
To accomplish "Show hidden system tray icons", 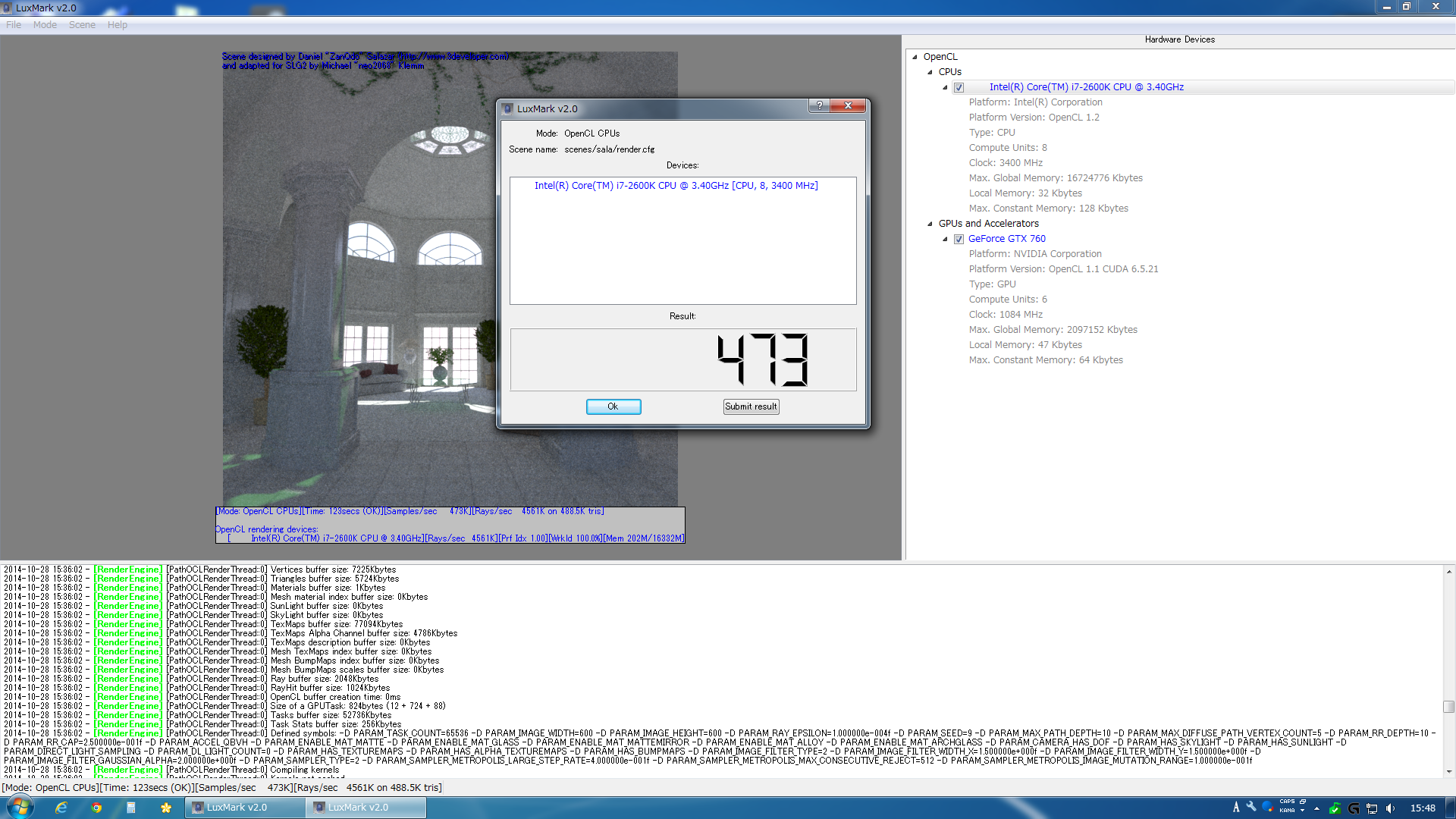I will (1316, 808).
